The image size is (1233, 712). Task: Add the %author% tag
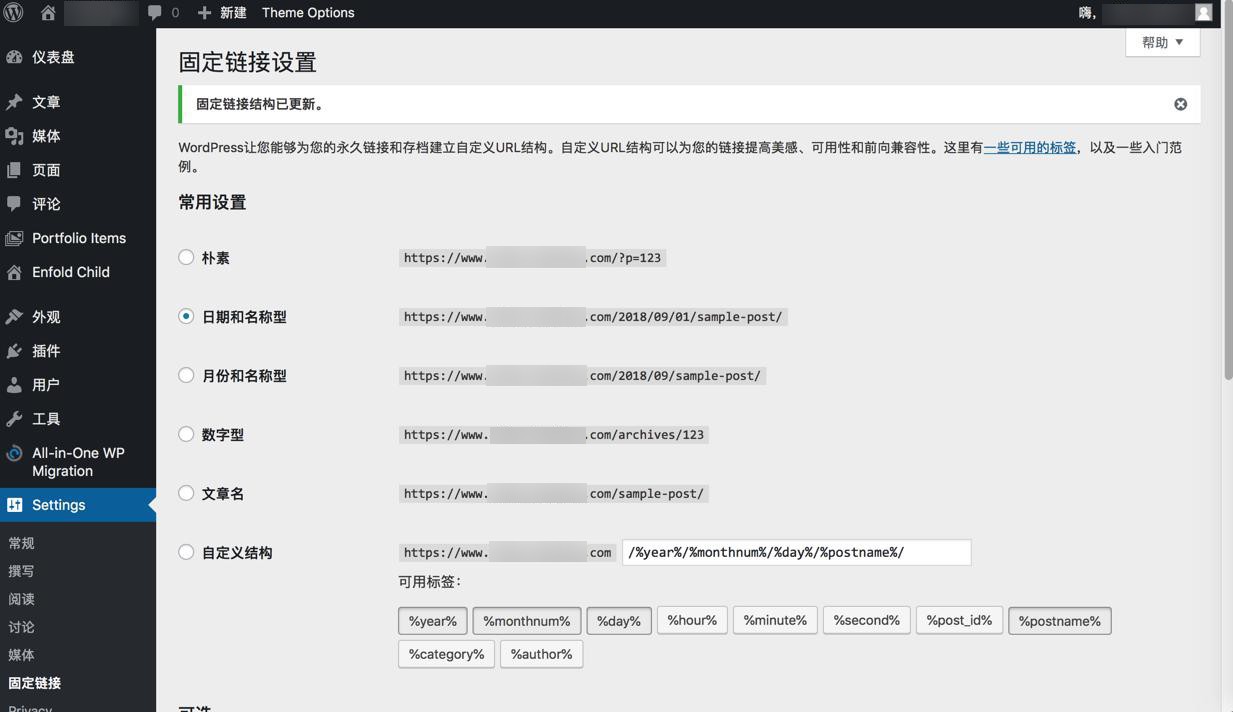(x=541, y=654)
